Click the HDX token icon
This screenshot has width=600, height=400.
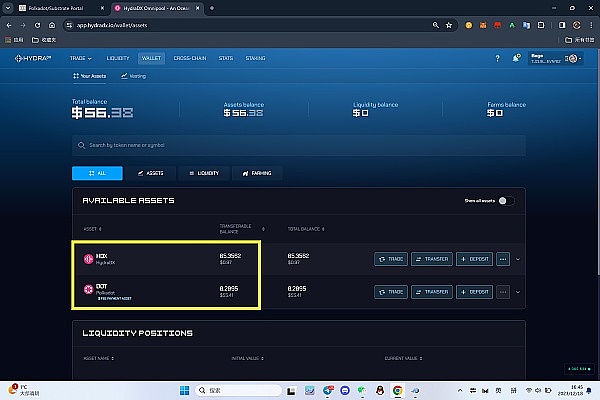pyautogui.click(x=88, y=259)
